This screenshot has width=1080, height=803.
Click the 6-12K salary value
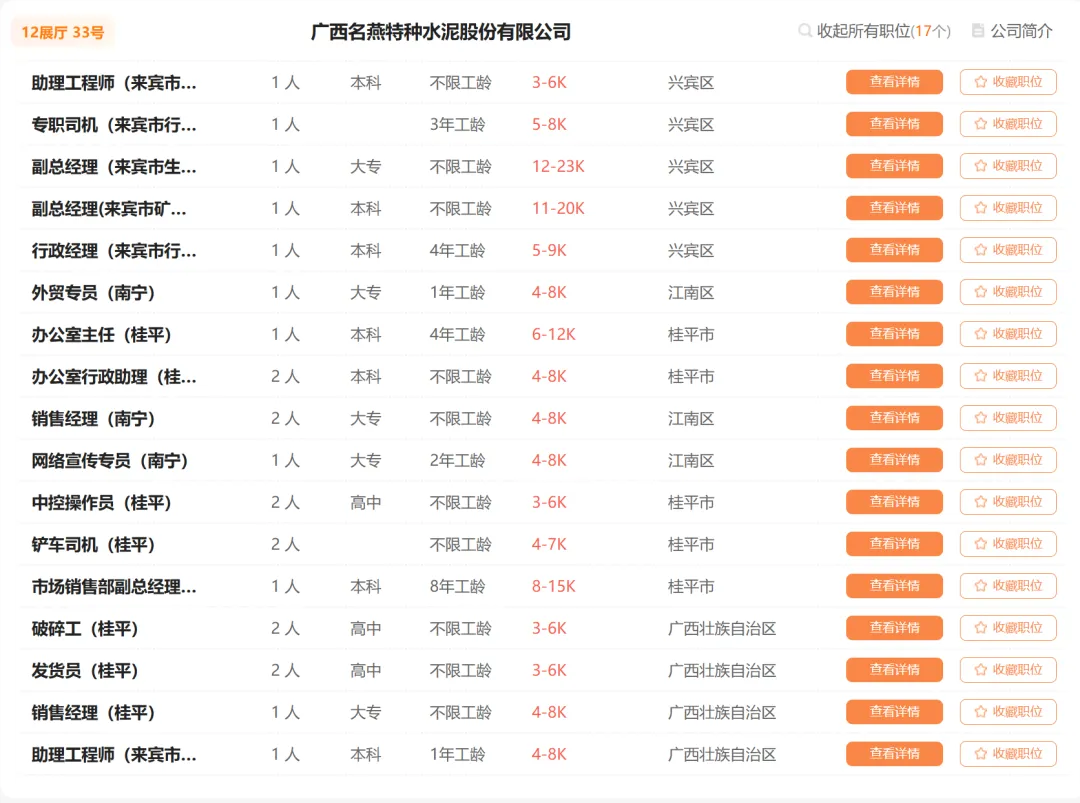553,335
